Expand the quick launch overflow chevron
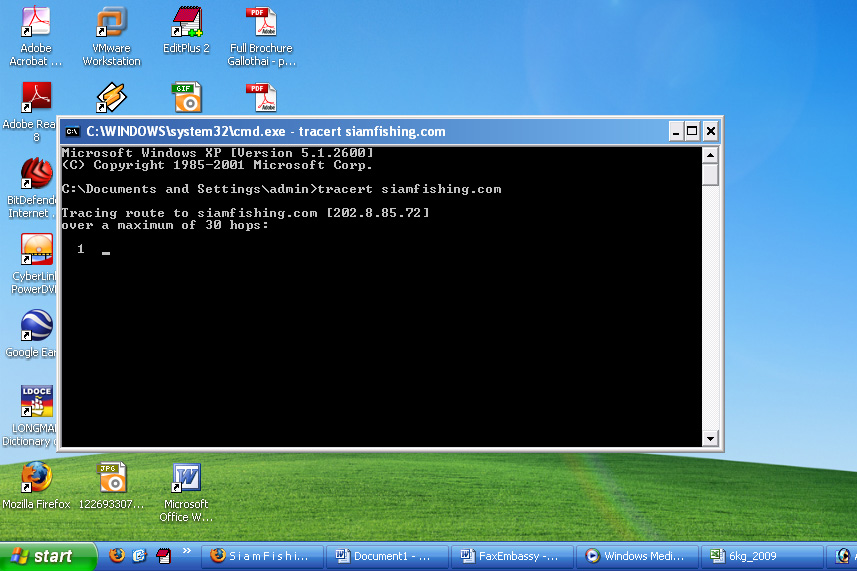Image resolution: width=857 pixels, height=571 pixels. (x=186, y=550)
